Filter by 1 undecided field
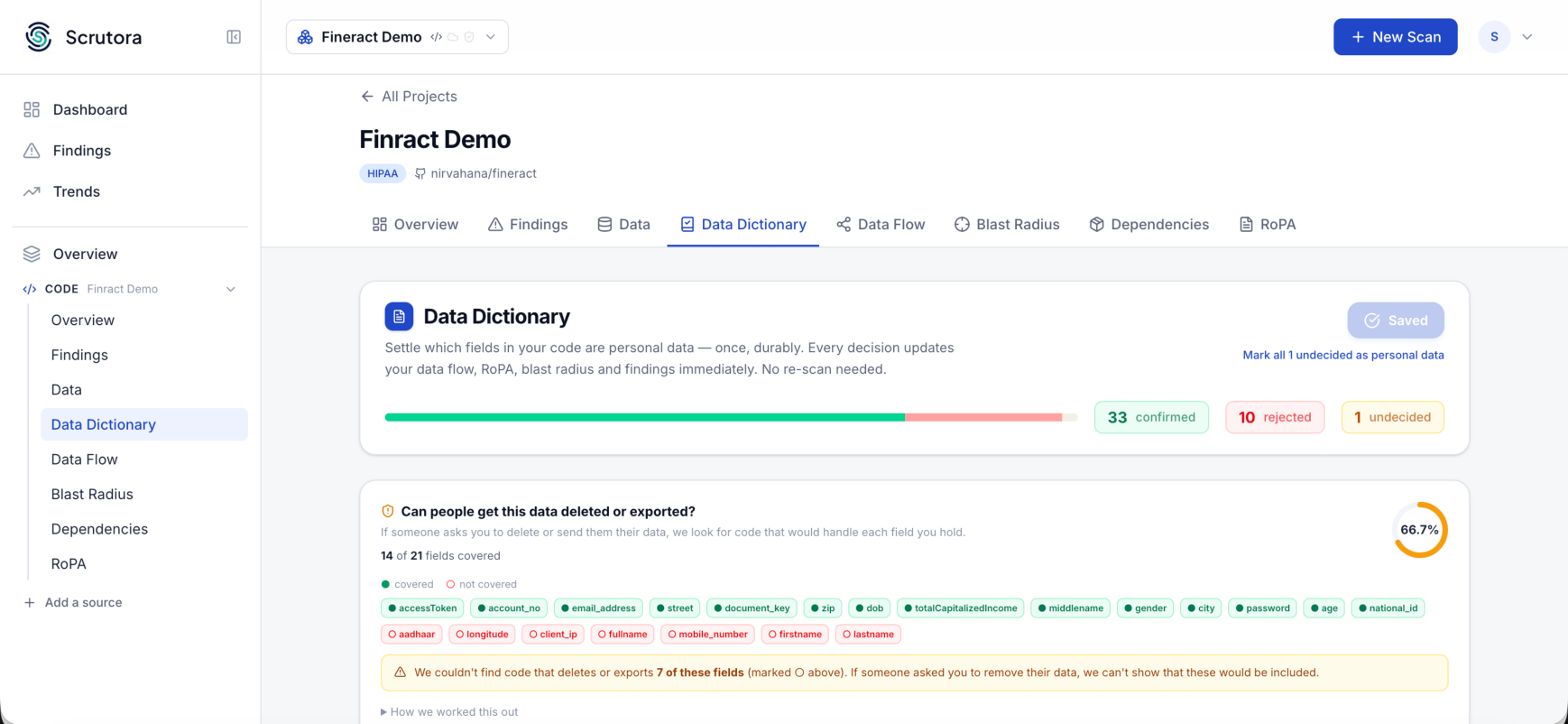This screenshot has height=724, width=1568. (1392, 417)
